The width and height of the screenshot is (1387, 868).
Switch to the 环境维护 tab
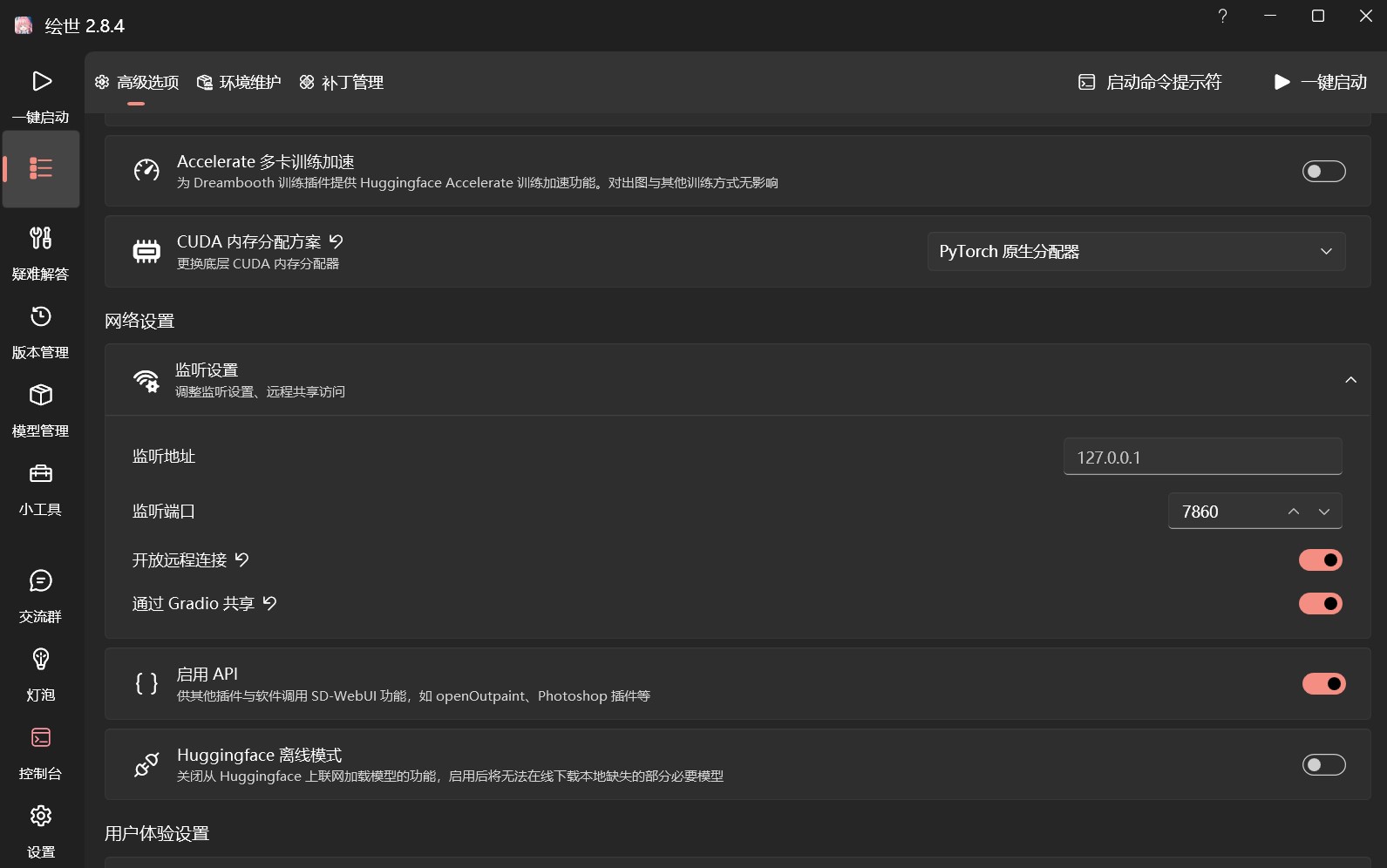pyautogui.click(x=240, y=83)
